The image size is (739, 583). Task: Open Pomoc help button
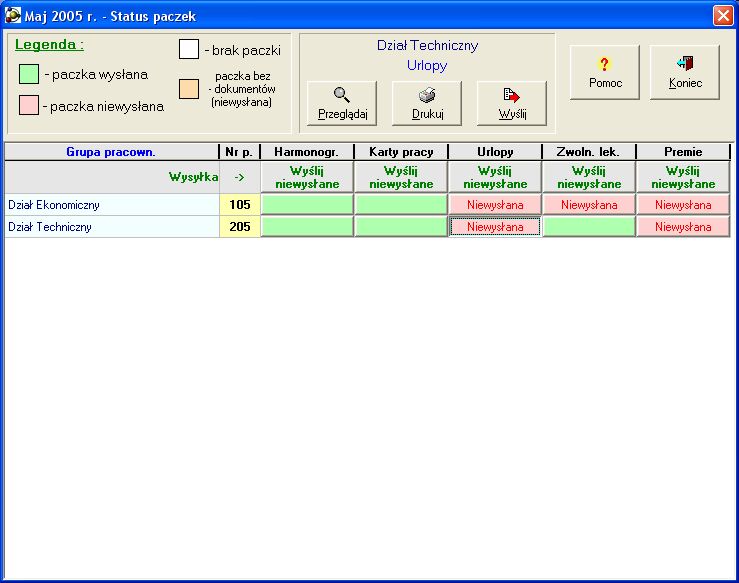(x=605, y=72)
